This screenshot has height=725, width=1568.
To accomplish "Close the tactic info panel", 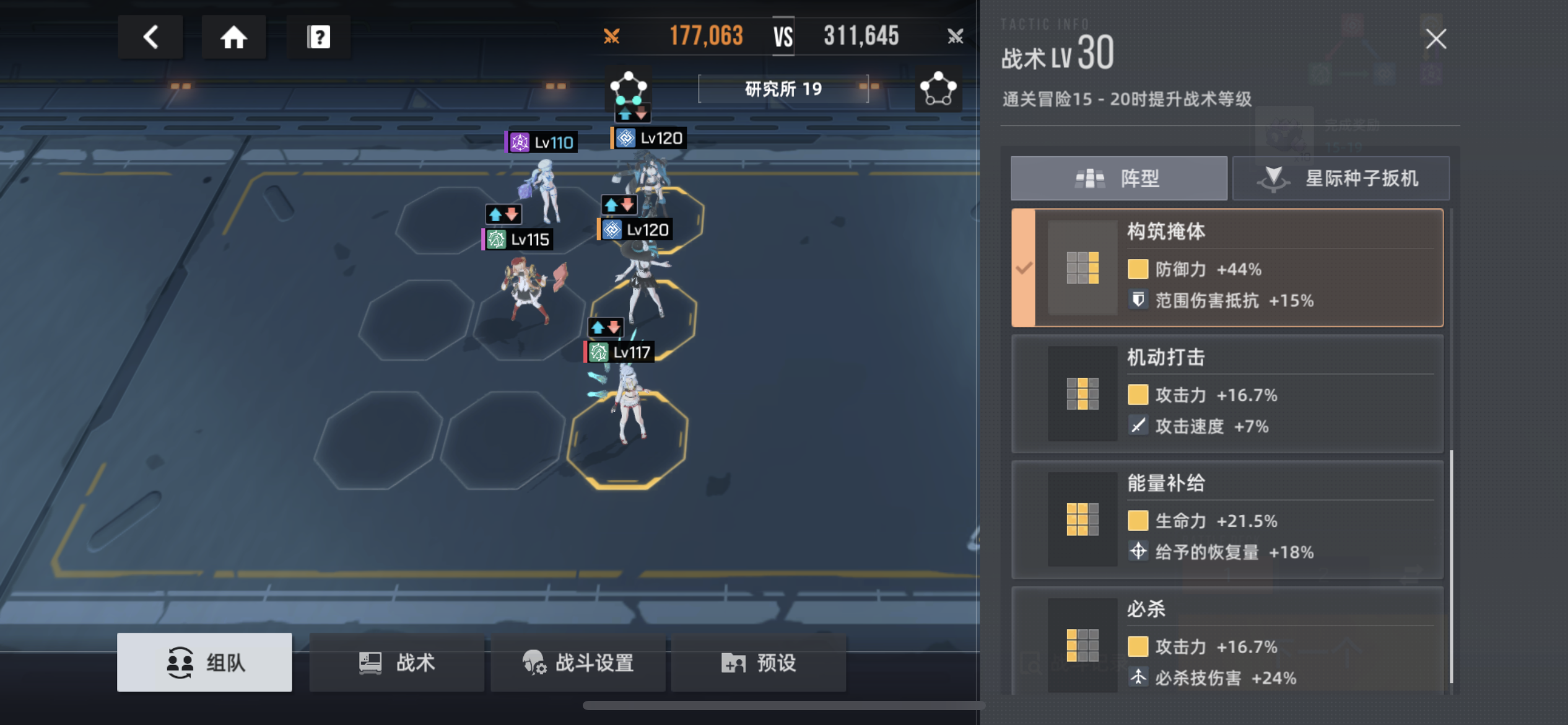I will click(x=1435, y=39).
